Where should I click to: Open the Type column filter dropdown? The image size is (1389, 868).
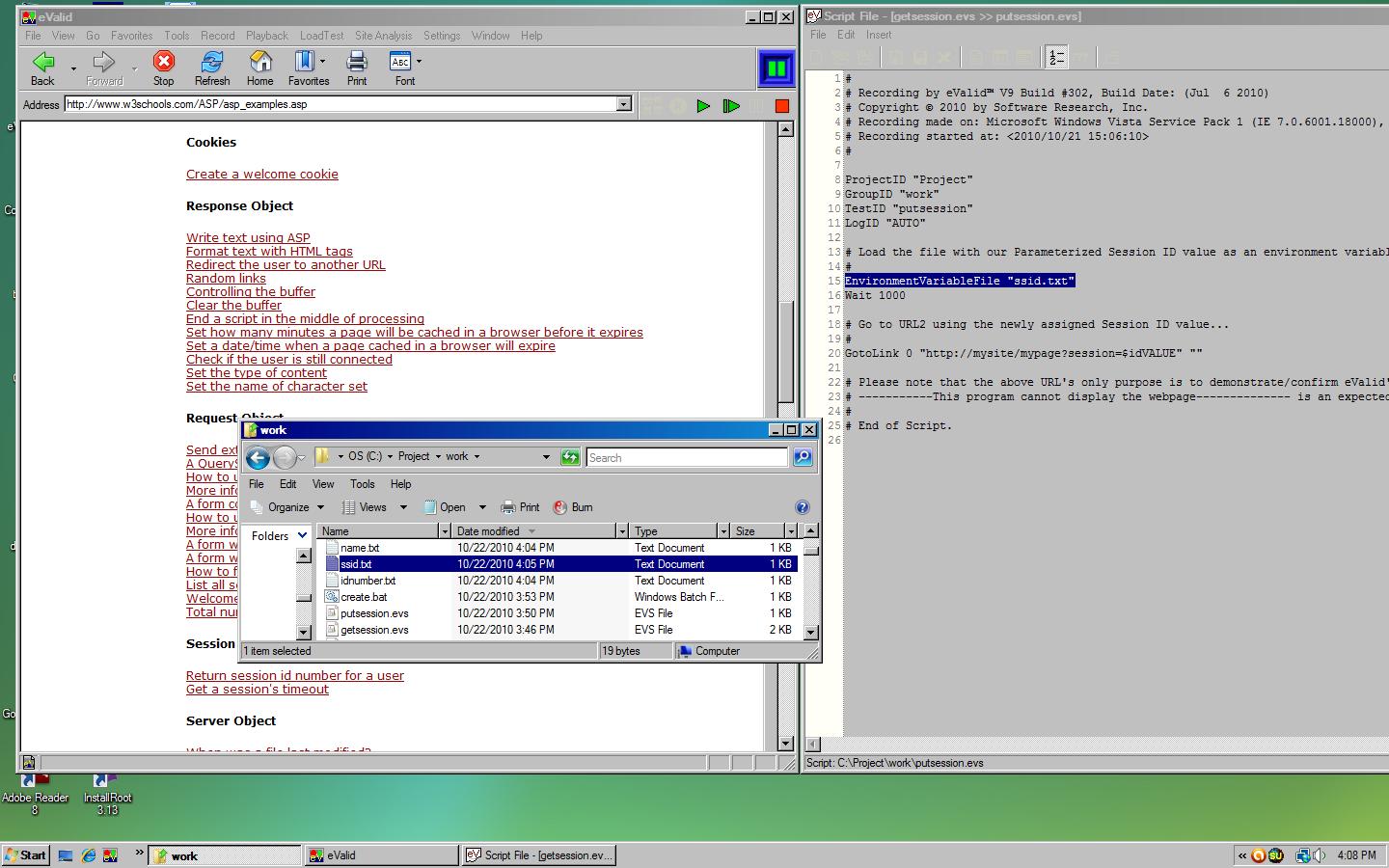[722, 531]
